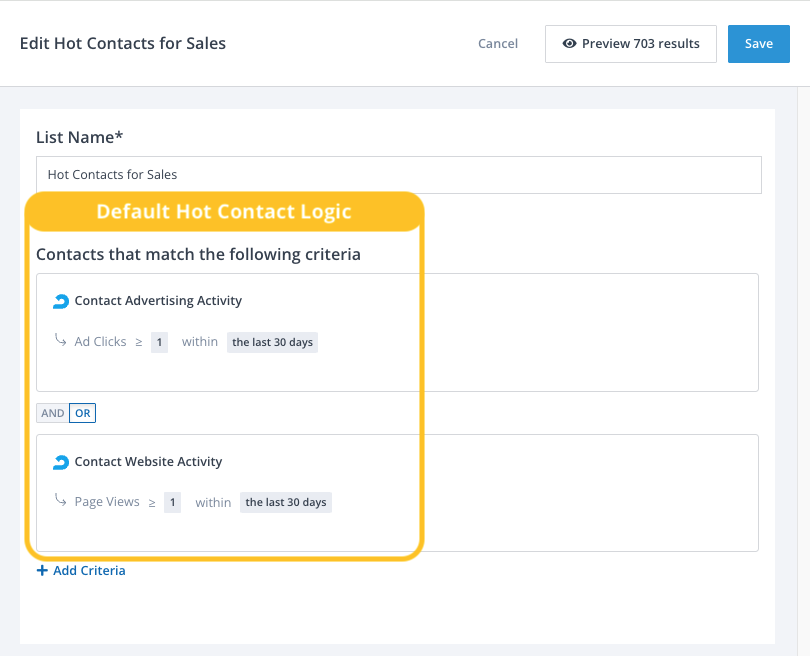
Task: Select the OR logic operator
Action: point(82,413)
